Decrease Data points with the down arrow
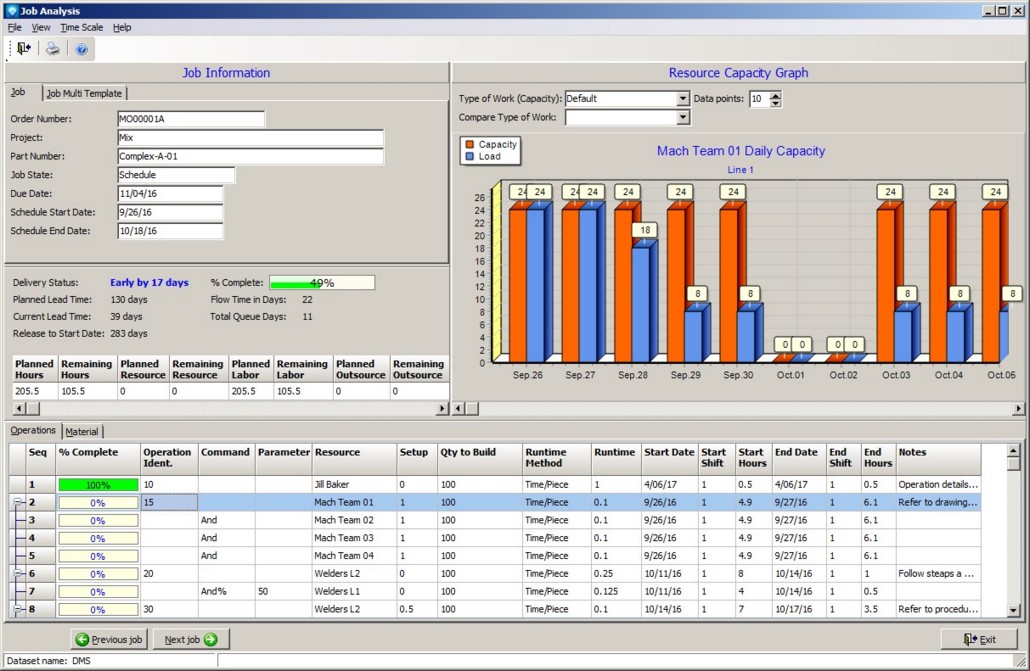 click(776, 103)
